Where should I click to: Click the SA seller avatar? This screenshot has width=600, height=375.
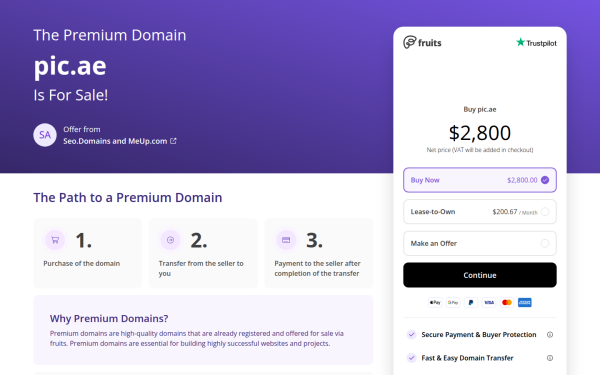tap(45, 135)
